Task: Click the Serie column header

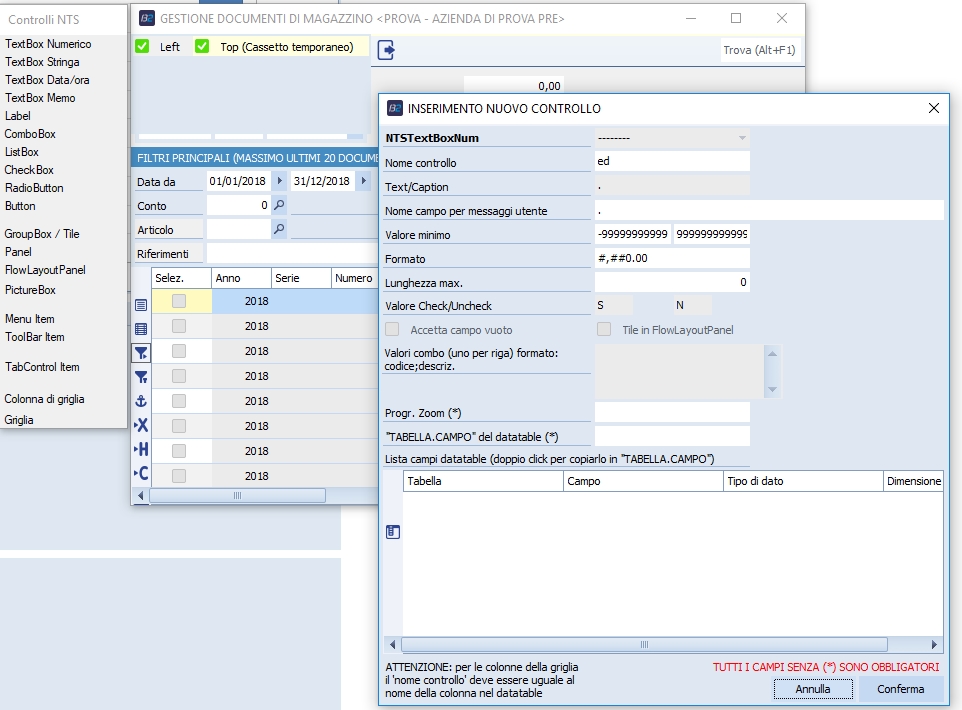Action: (x=301, y=278)
